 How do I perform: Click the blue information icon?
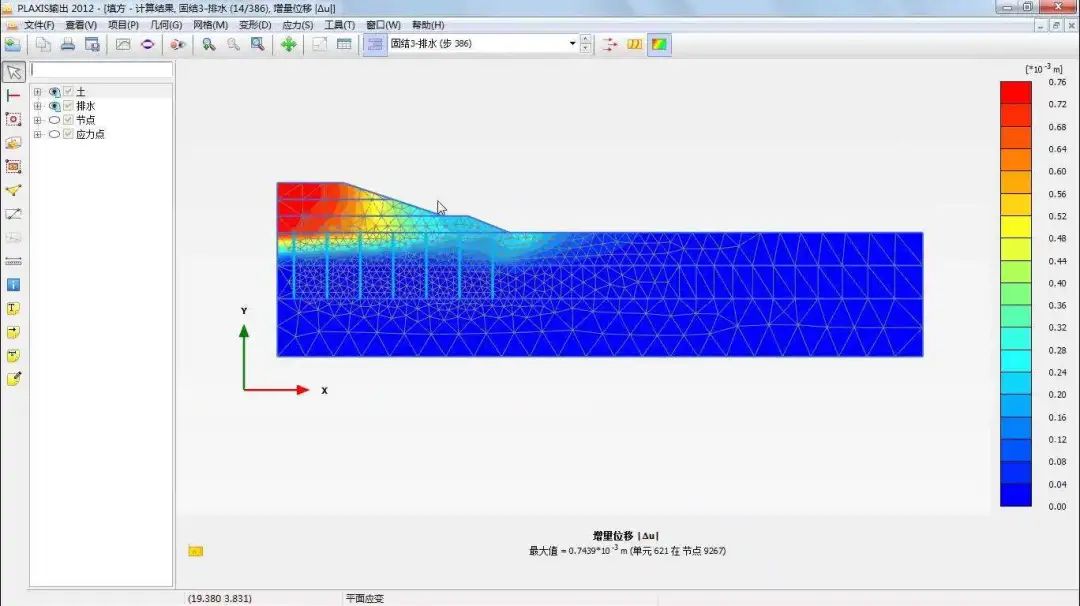pos(13,284)
